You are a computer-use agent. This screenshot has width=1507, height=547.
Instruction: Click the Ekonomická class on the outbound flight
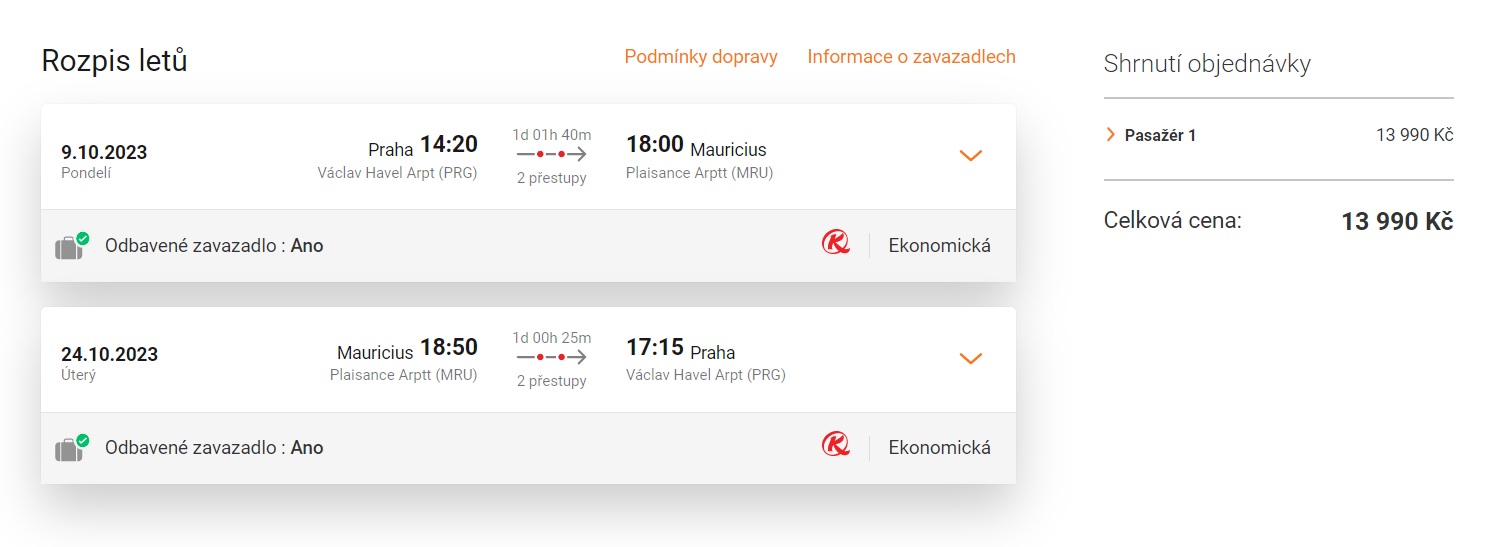[939, 245]
